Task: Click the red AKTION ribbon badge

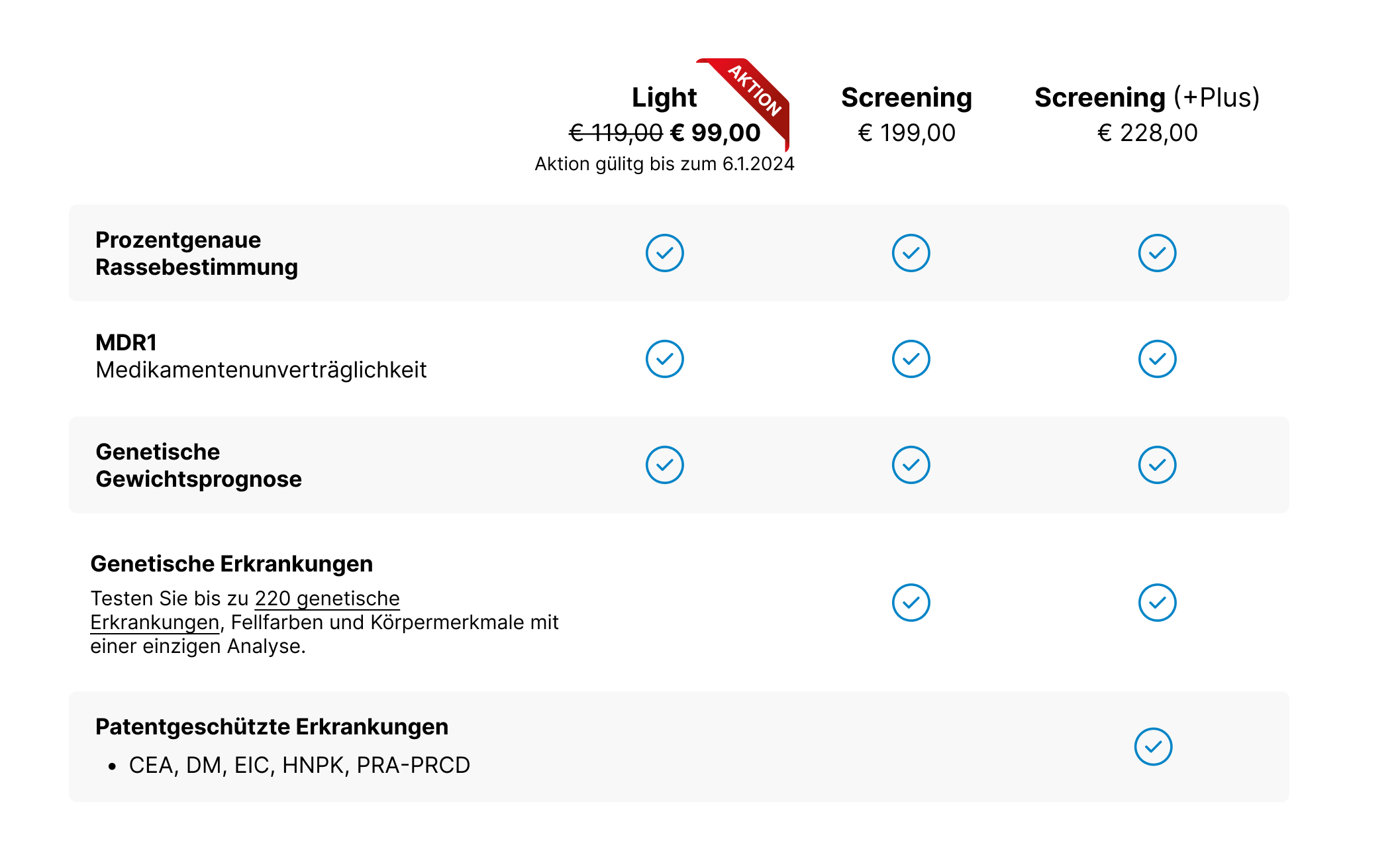Action: pyautogui.click(x=755, y=91)
